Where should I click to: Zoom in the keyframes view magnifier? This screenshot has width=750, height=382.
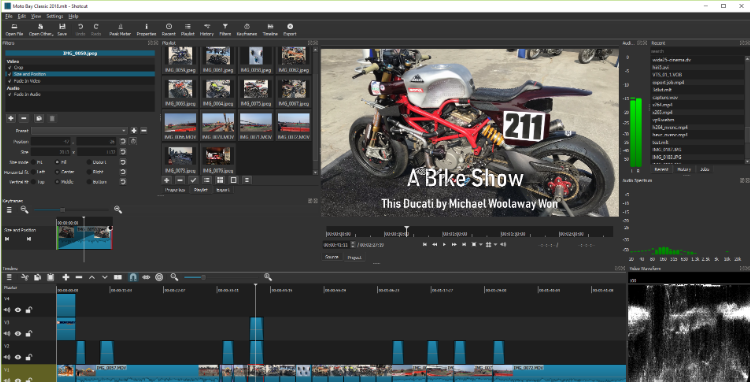click(x=118, y=209)
